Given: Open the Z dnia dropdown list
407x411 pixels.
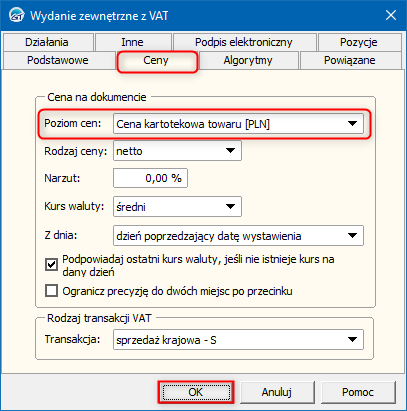Looking at the screenshot, I should [238, 236].
